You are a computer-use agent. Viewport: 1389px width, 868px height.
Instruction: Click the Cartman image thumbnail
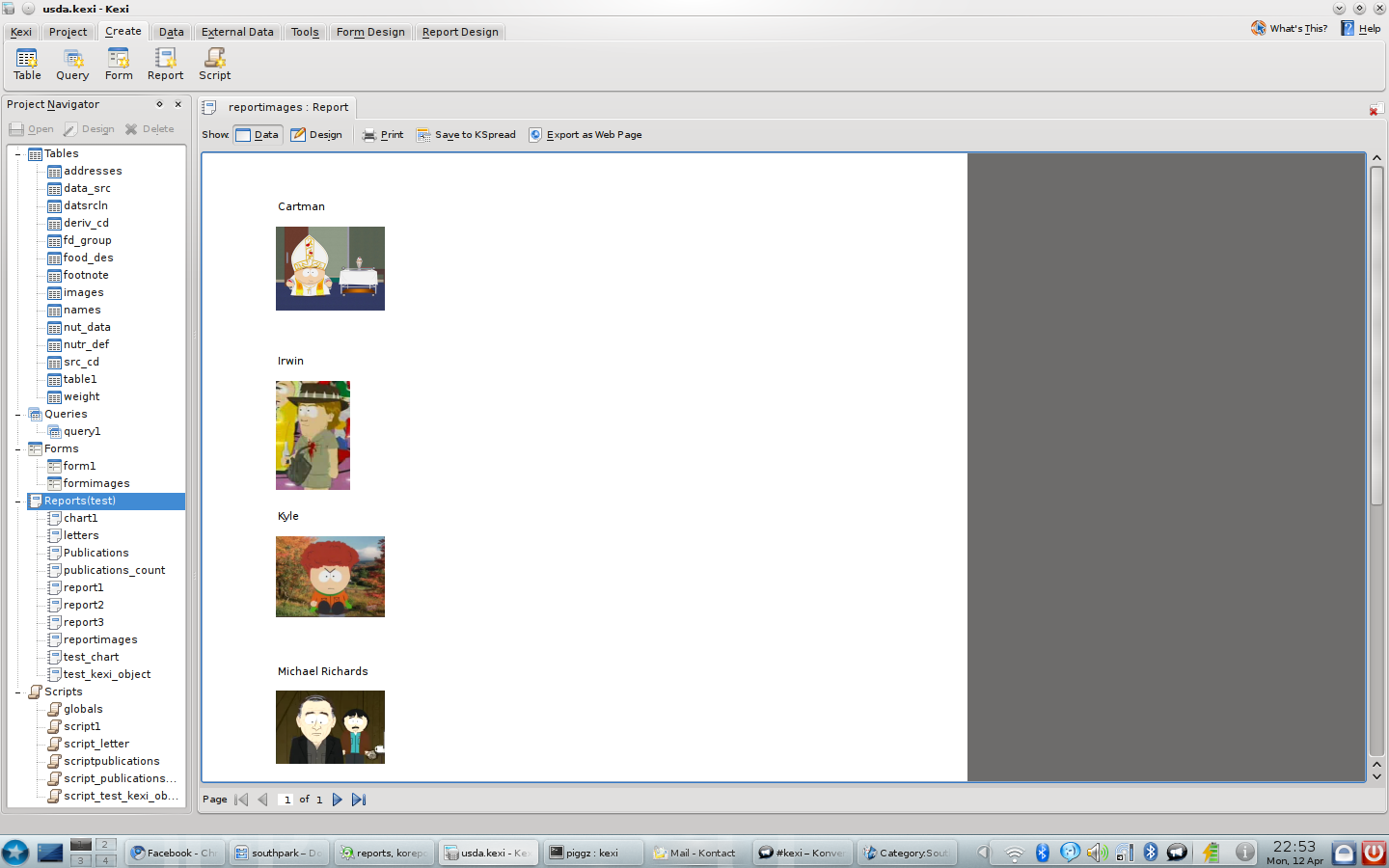click(330, 268)
